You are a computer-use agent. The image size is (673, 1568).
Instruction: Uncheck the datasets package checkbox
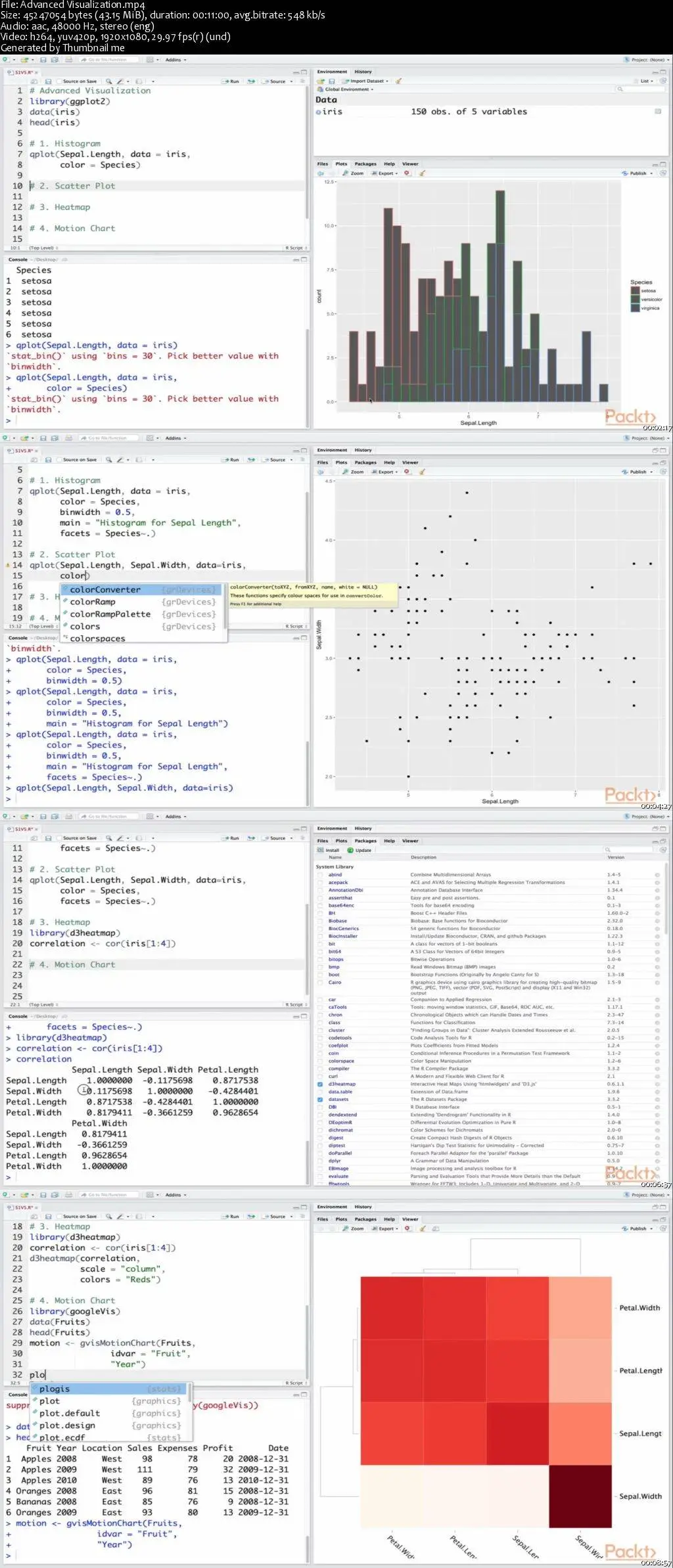320,1100
